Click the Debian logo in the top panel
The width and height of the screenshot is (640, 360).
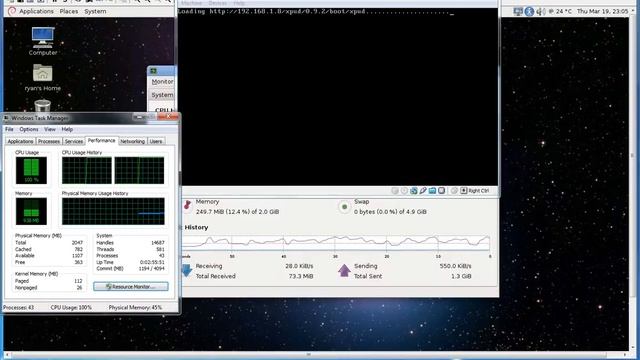tap(12, 11)
